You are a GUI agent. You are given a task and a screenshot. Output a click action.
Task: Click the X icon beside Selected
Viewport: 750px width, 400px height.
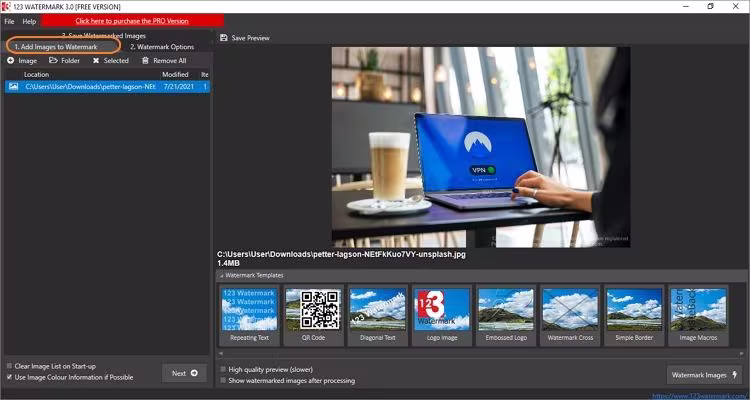click(x=96, y=61)
